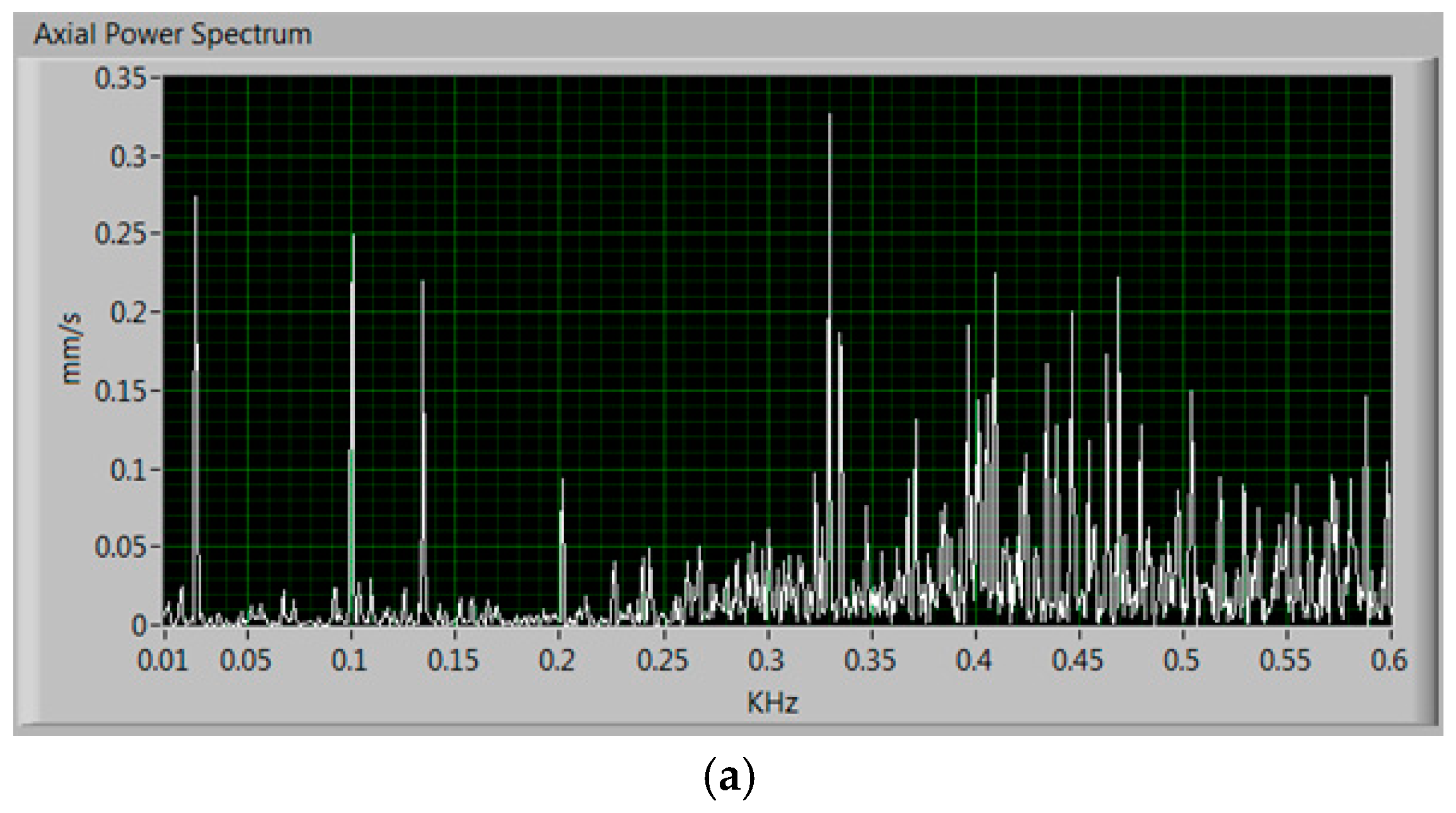
Task: Click the 0.15 y-axis scale label
Action: tap(120, 391)
